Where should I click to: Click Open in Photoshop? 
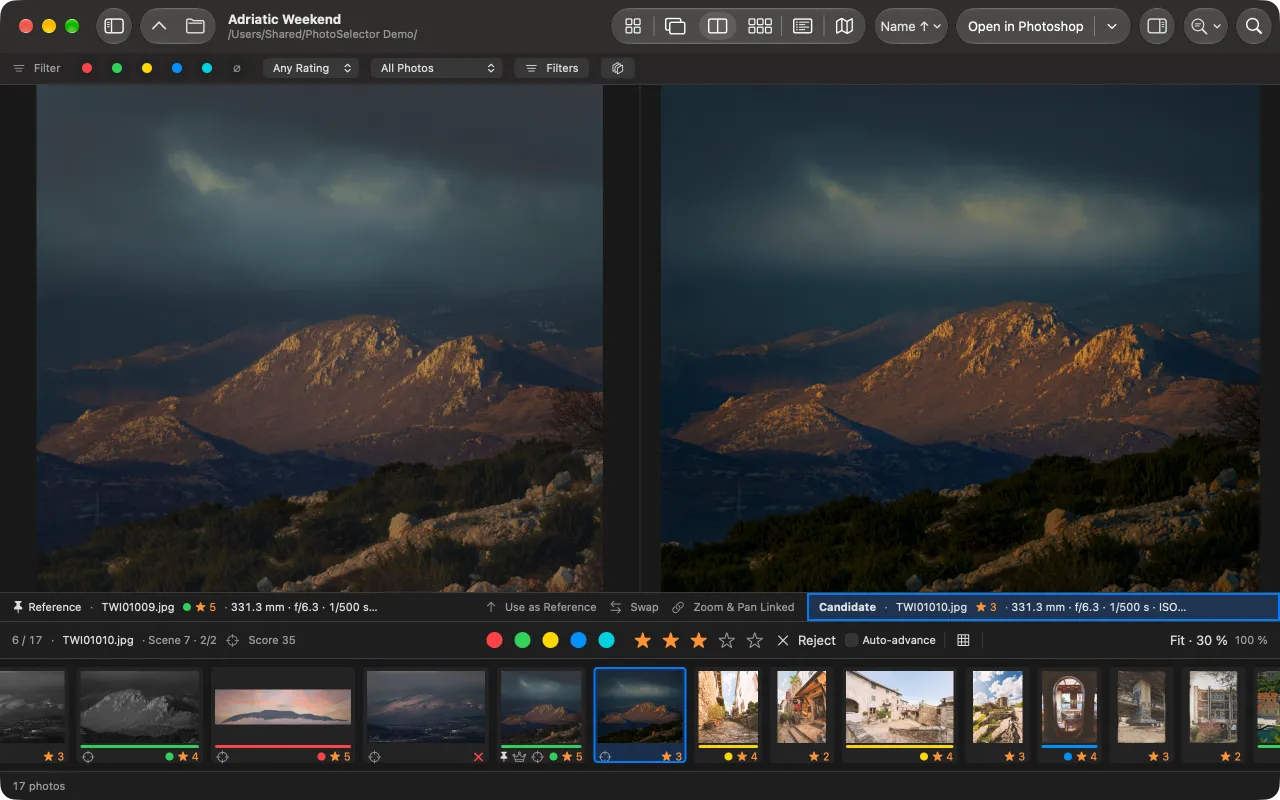(x=1025, y=26)
